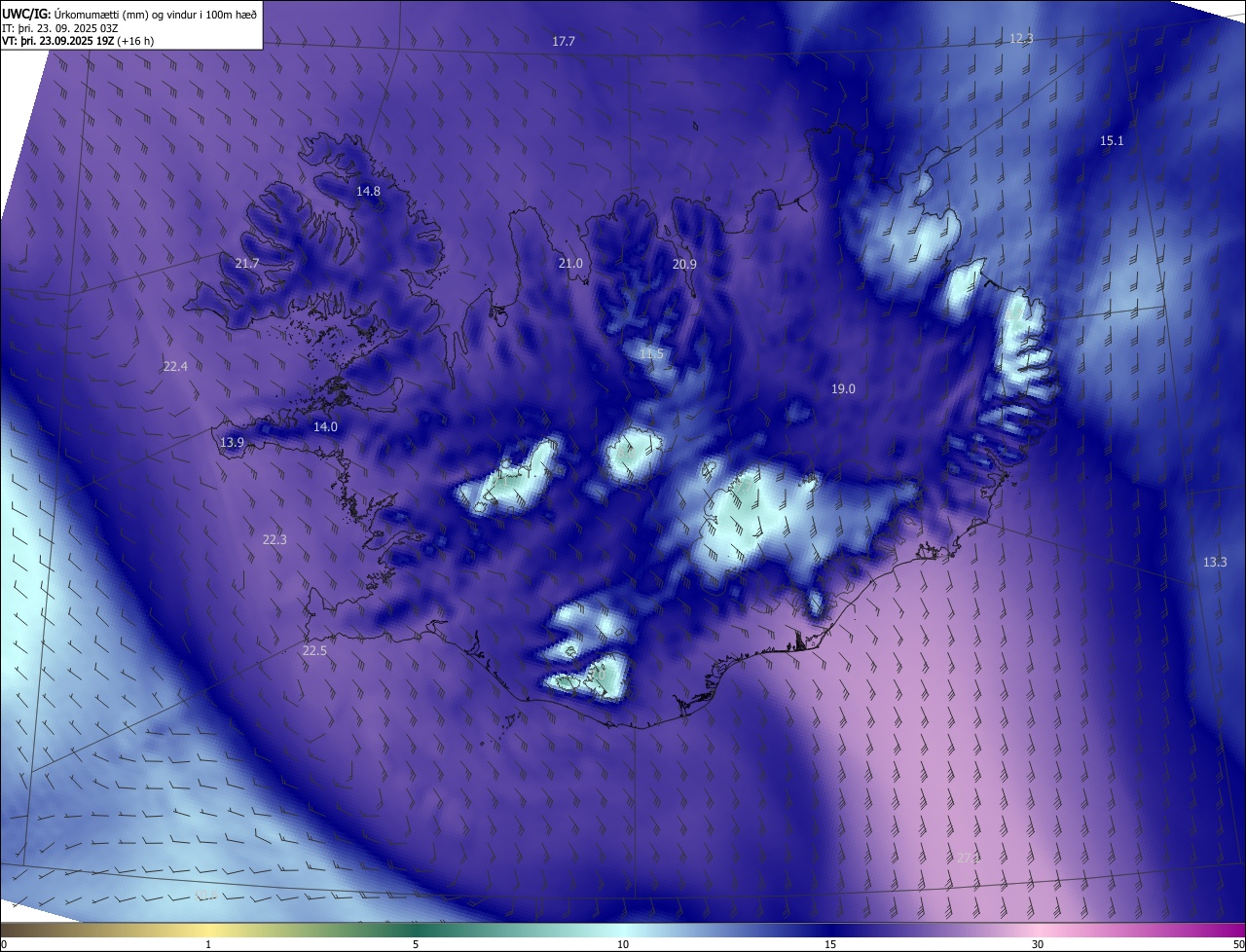Screen dimensions: 1246x952
Task: Click the 21.7 value label
Action: tap(247, 264)
